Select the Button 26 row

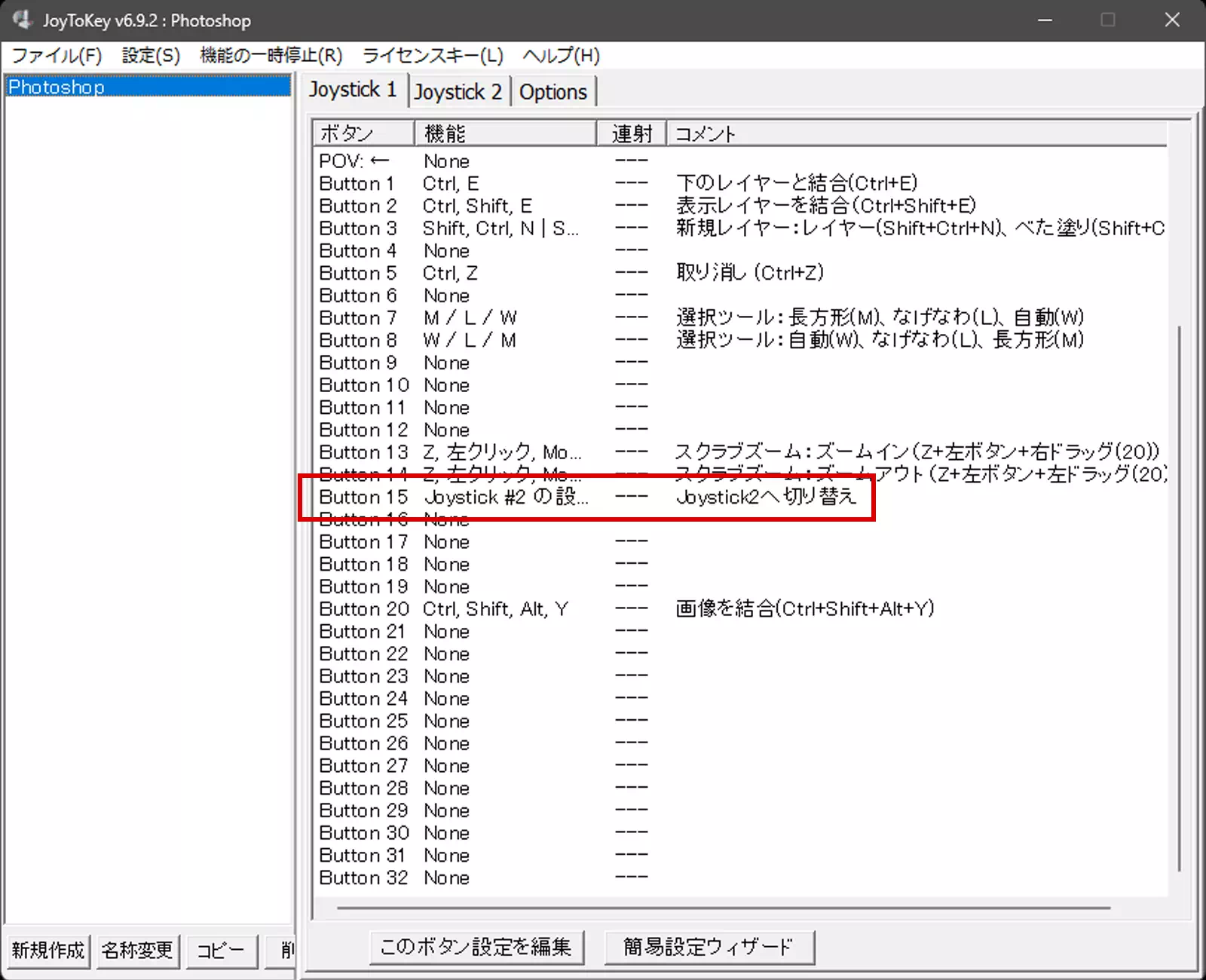tap(741, 743)
